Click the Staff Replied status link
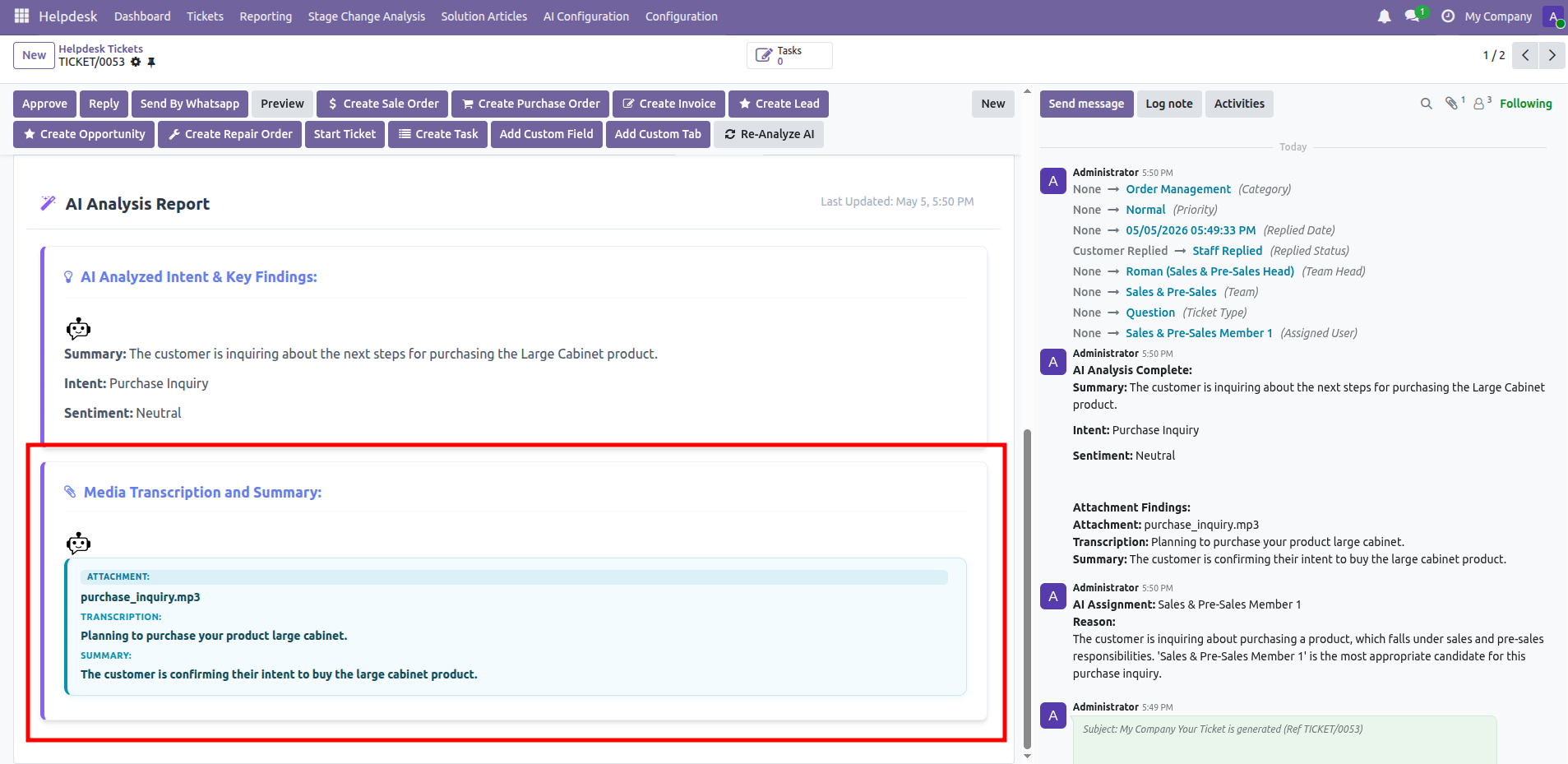 (x=1228, y=251)
